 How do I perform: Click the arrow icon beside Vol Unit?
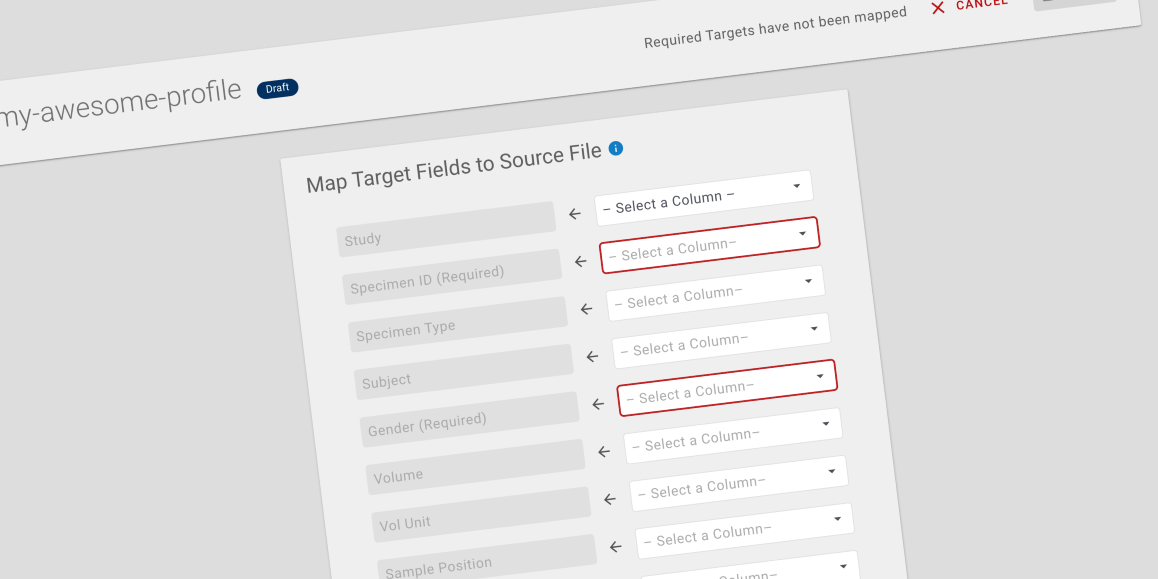point(610,499)
